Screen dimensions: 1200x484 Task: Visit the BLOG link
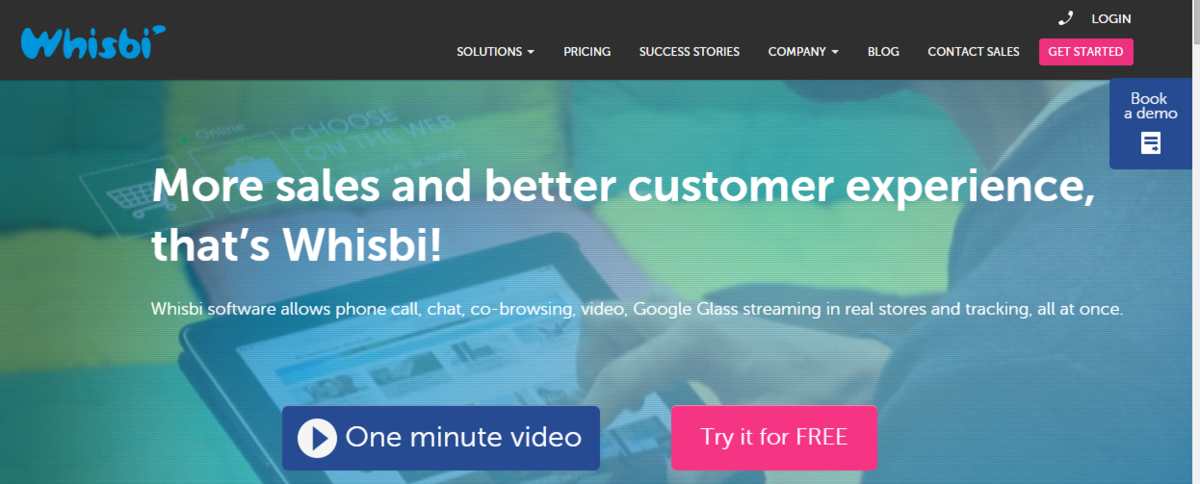[x=883, y=51]
